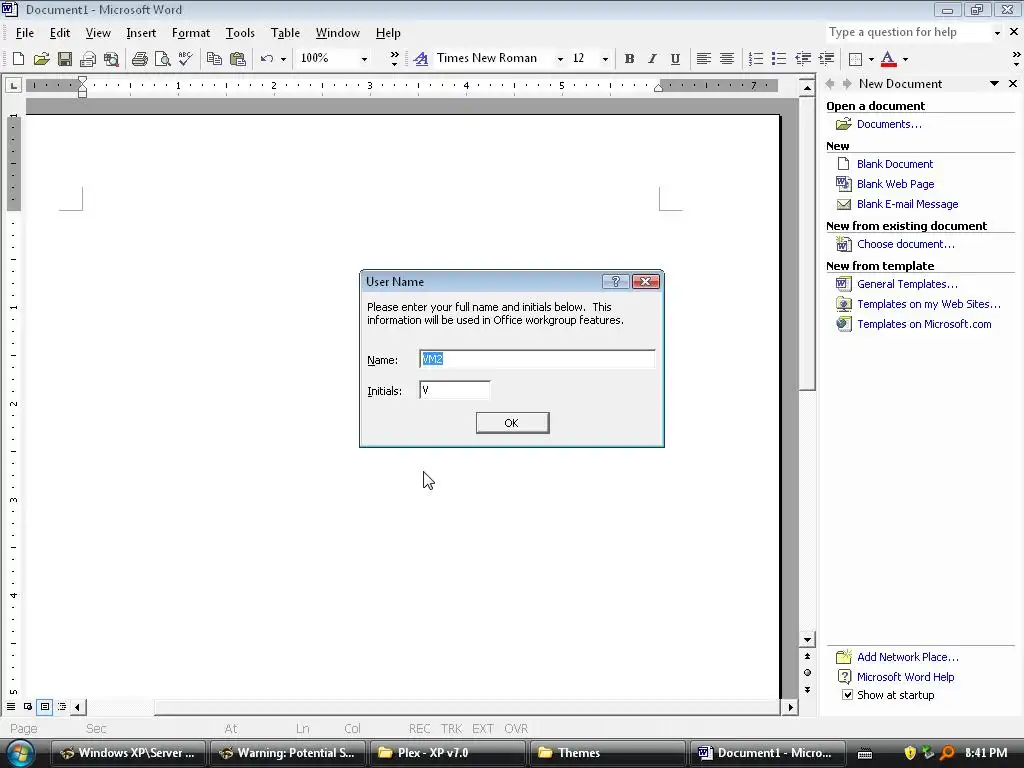Image resolution: width=1024 pixels, height=768 pixels.
Task: Click the Align Left icon
Action: pyautogui.click(x=703, y=59)
